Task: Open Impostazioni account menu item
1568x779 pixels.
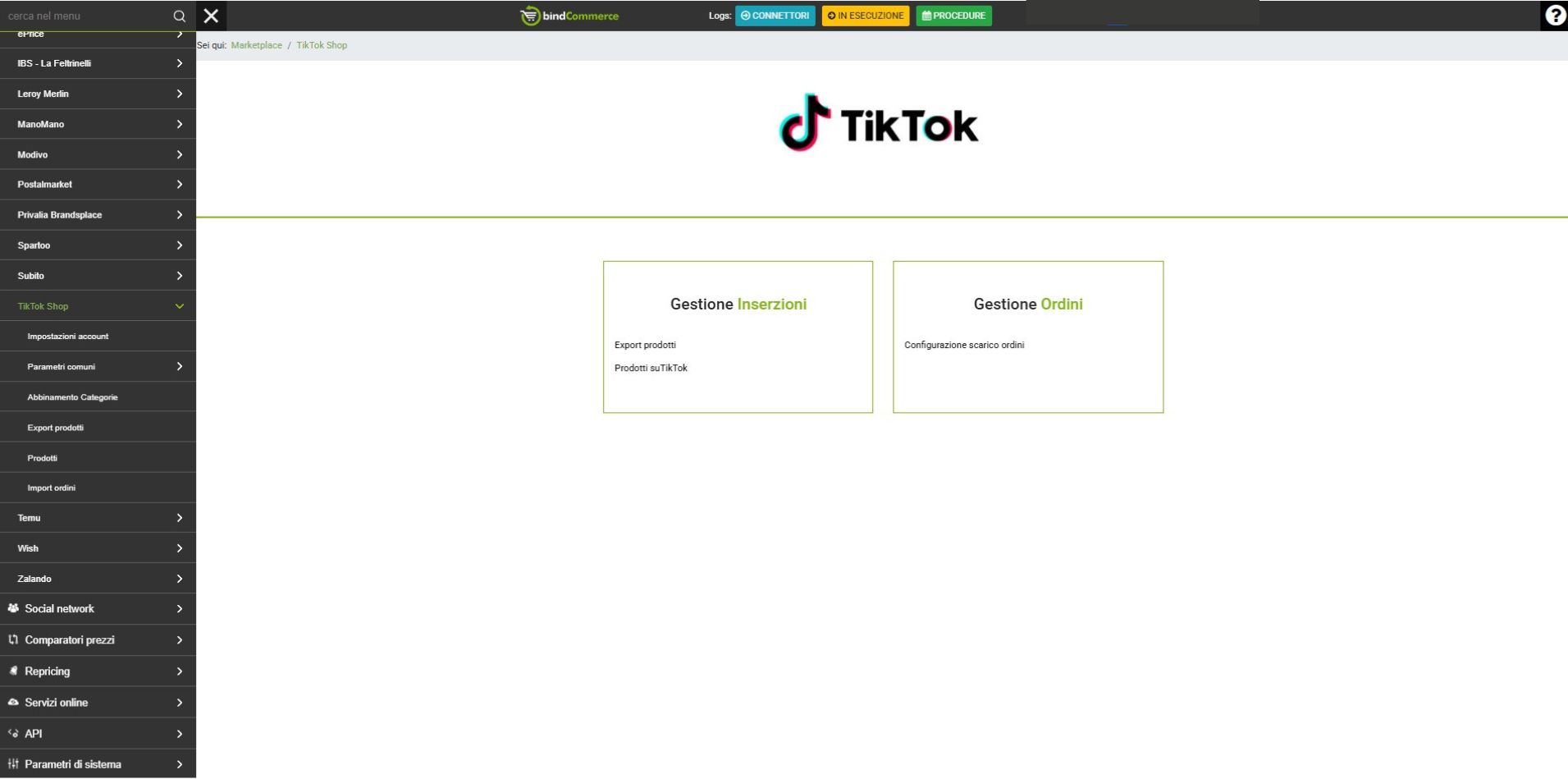Action: (68, 337)
